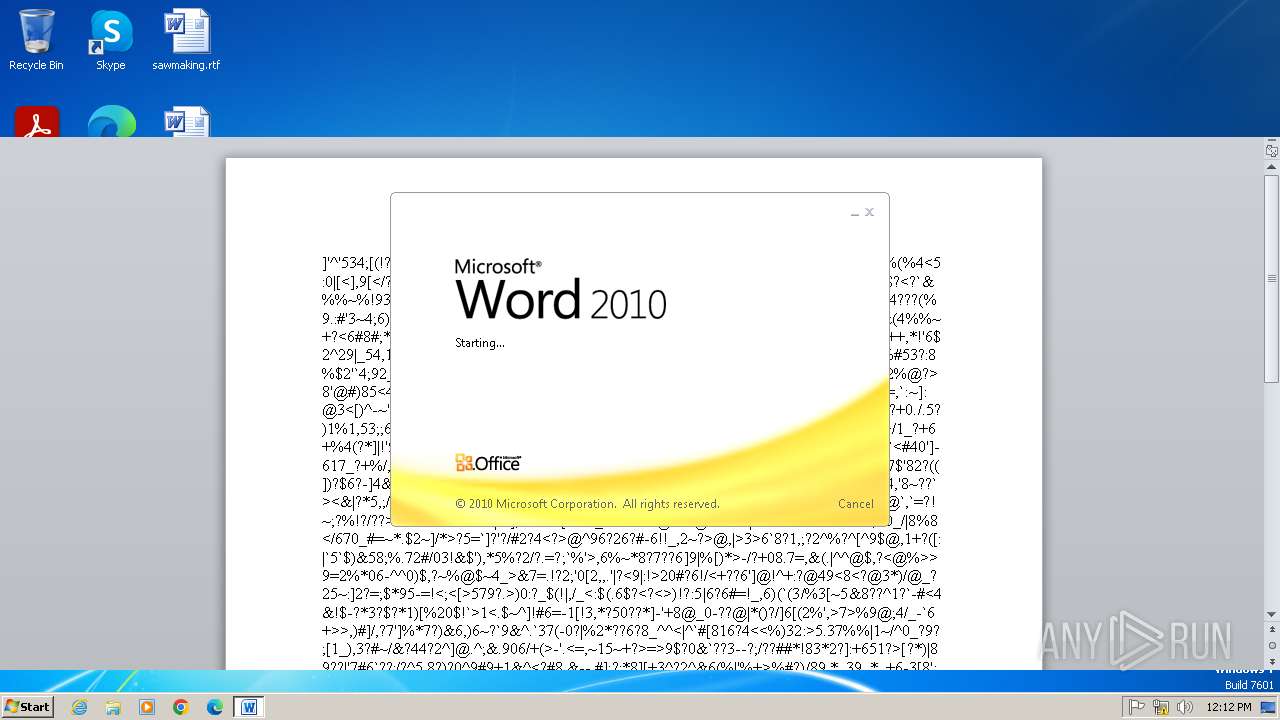Open the Action Center flag icon
Viewport: 1280px width, 720px height.
pos(1137,707)
